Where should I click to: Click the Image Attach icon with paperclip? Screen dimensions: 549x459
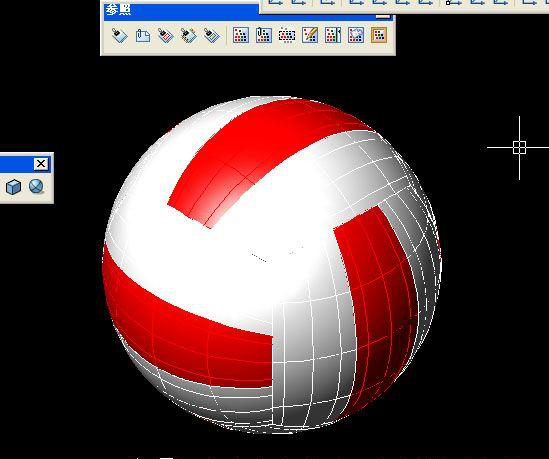coord(264,35)
